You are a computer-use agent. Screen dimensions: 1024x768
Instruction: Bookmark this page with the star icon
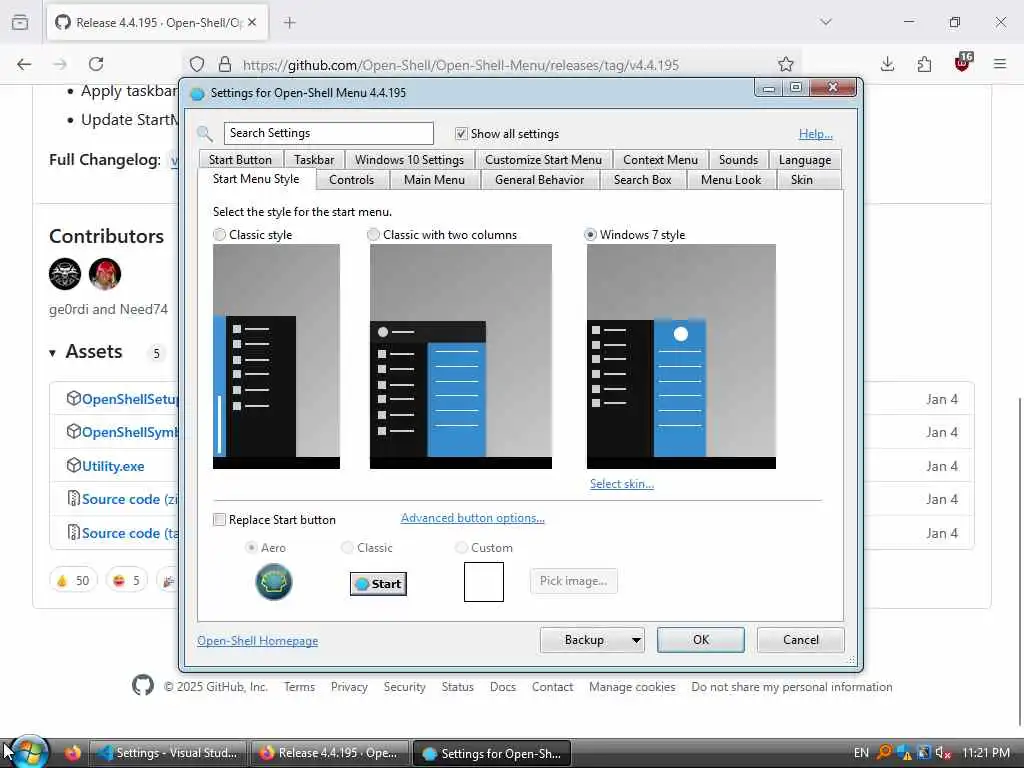click(x=786, y=64)
